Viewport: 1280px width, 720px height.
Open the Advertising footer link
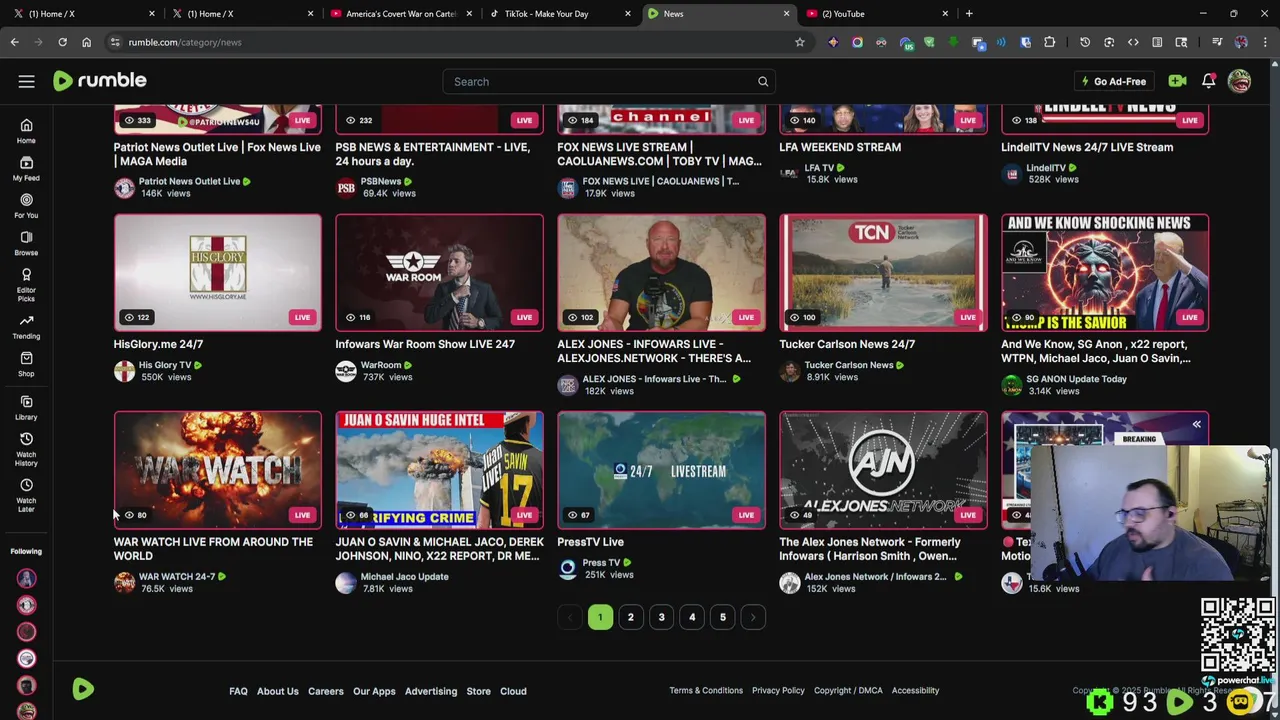click(x=431, y=691)
